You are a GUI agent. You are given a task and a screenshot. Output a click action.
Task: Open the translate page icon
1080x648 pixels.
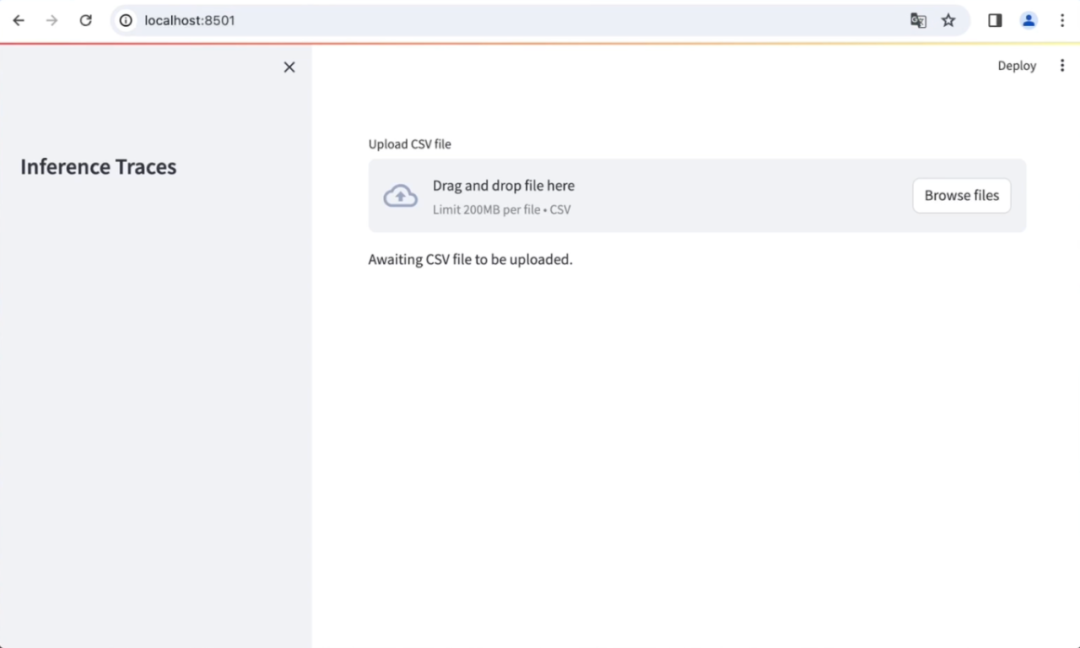(918, 21)
